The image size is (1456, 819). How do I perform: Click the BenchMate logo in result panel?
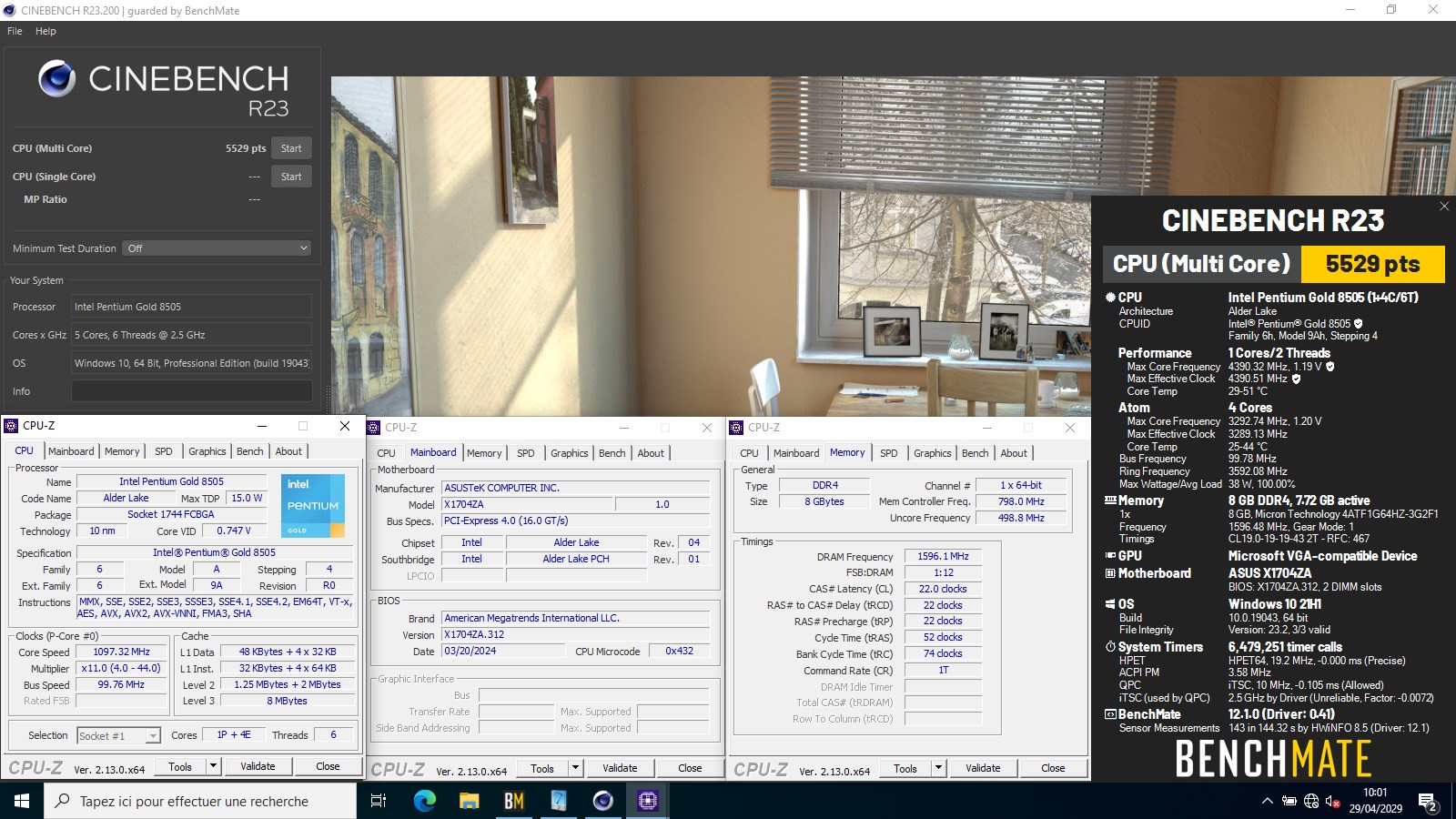pyautogui.click(x=1273, y=758)
